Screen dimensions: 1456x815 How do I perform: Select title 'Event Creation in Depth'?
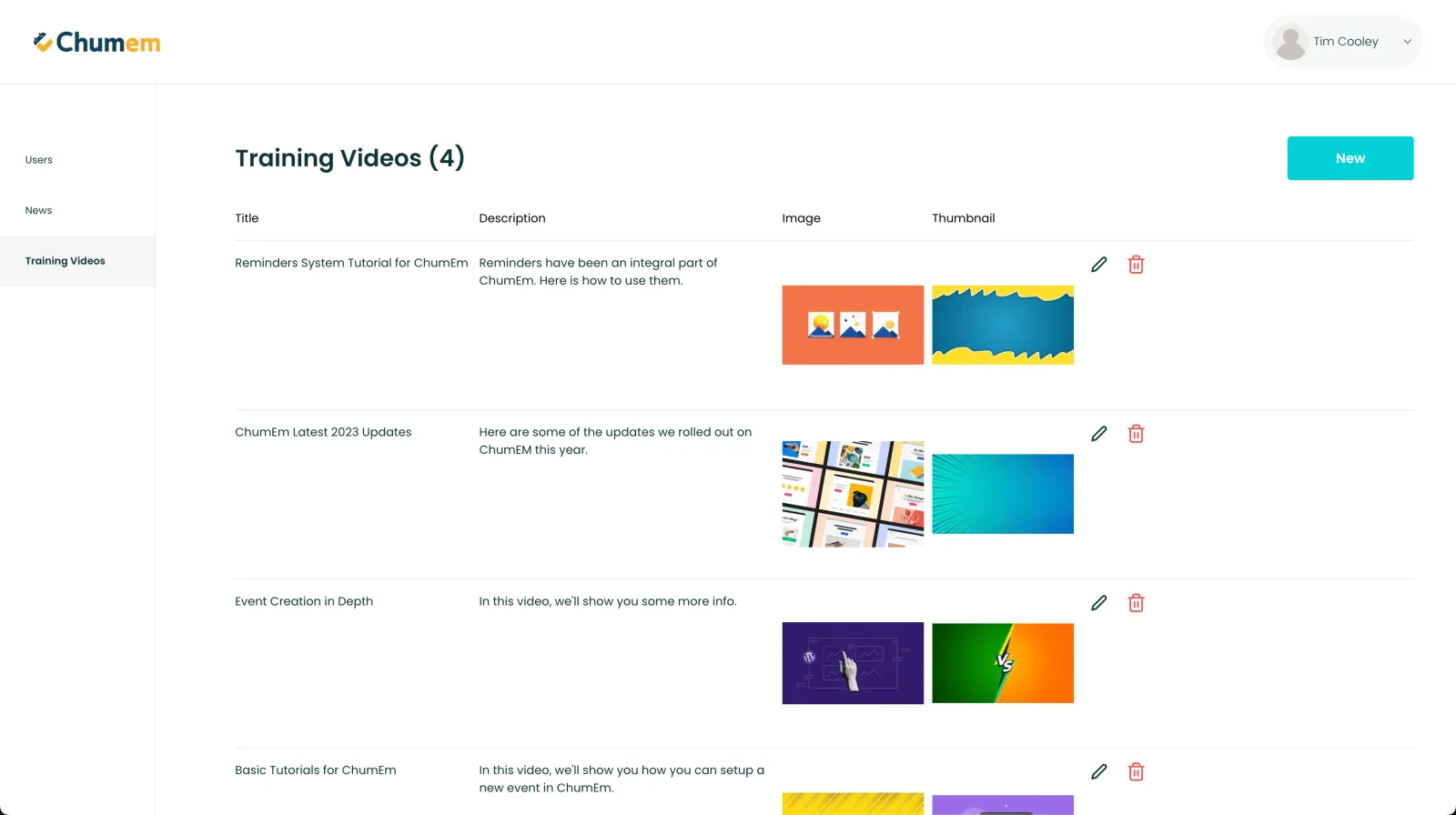(304, 601)
